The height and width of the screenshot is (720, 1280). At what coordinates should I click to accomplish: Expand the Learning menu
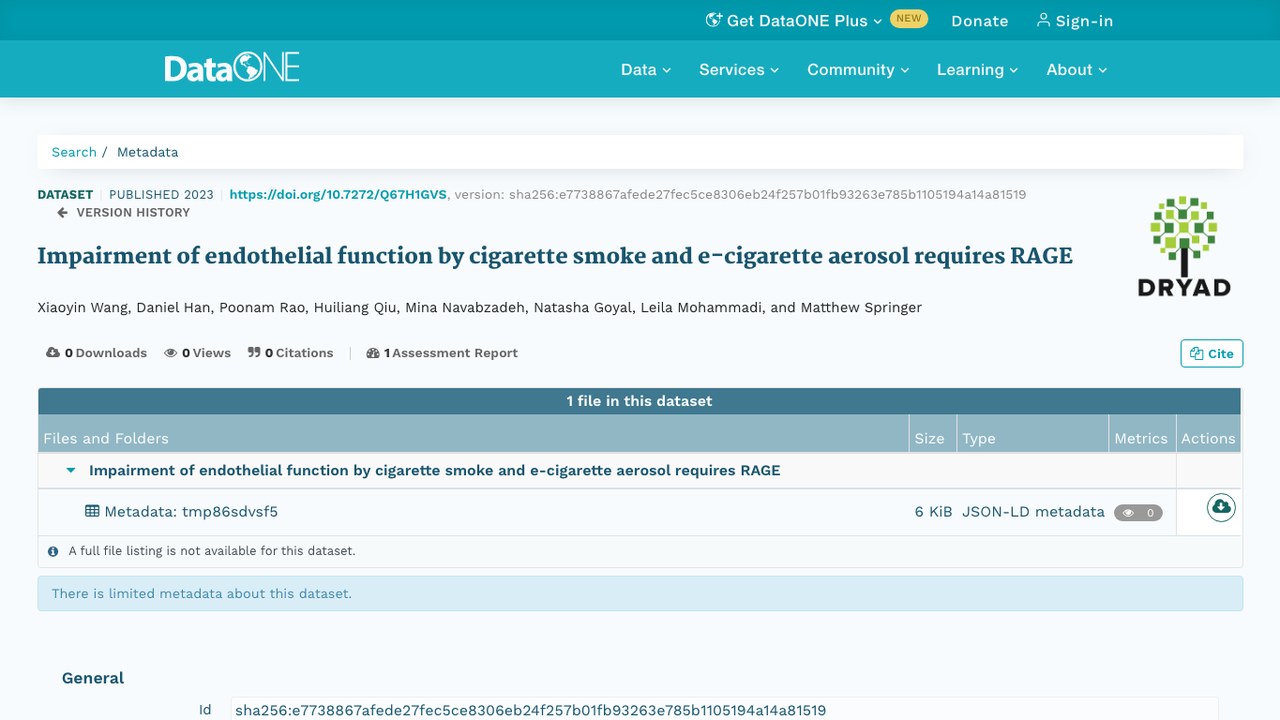coord(977,69)
